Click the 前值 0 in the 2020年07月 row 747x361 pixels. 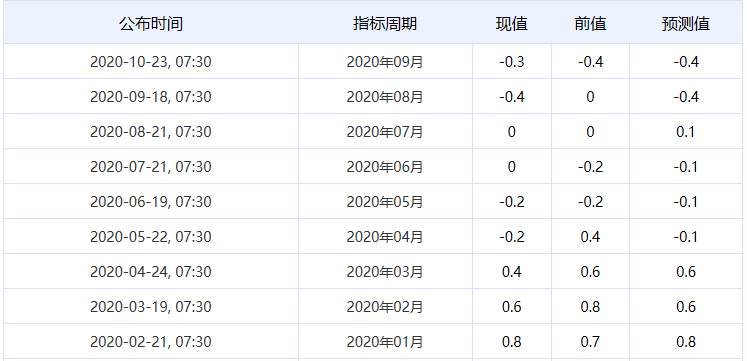point(590,131)
